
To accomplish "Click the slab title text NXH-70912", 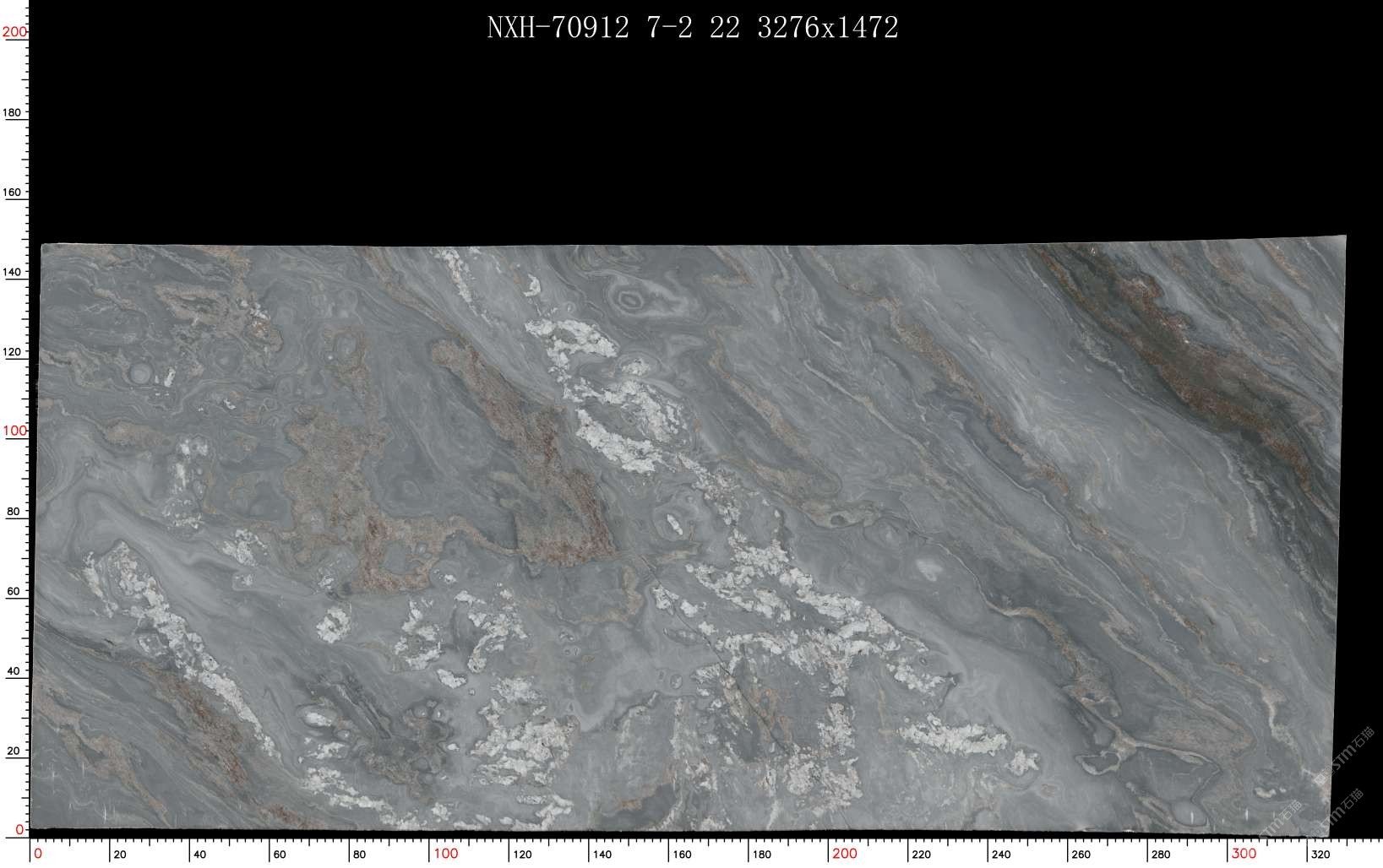I will tap(558, 28).
